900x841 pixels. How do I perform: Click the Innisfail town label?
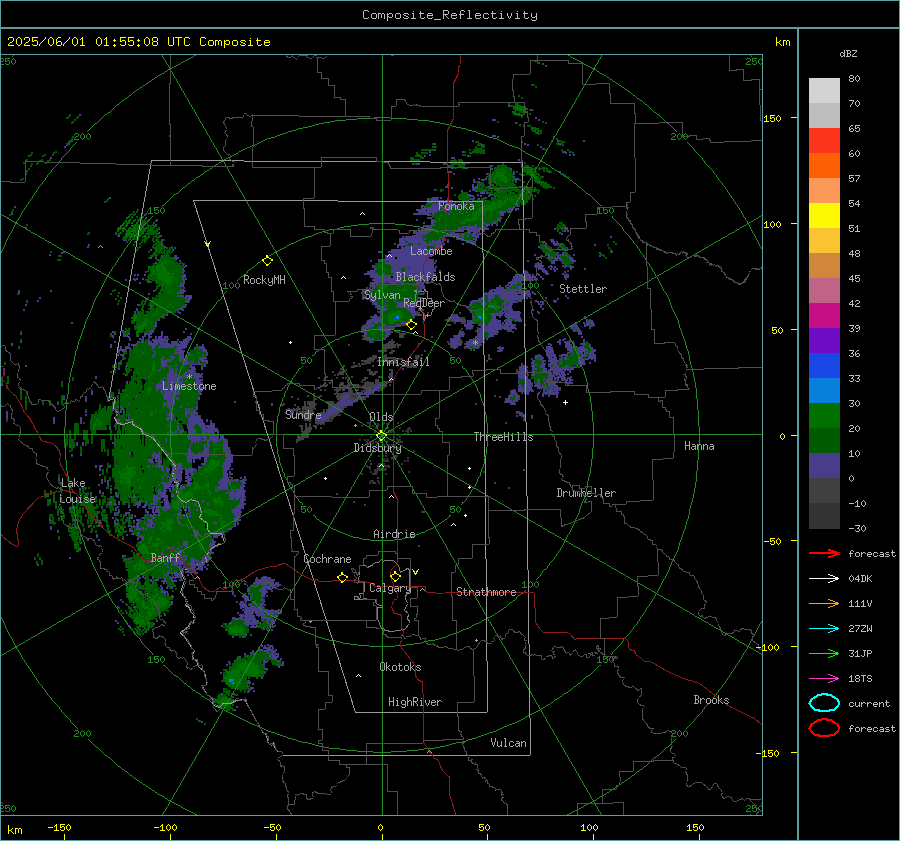(403, 362)
